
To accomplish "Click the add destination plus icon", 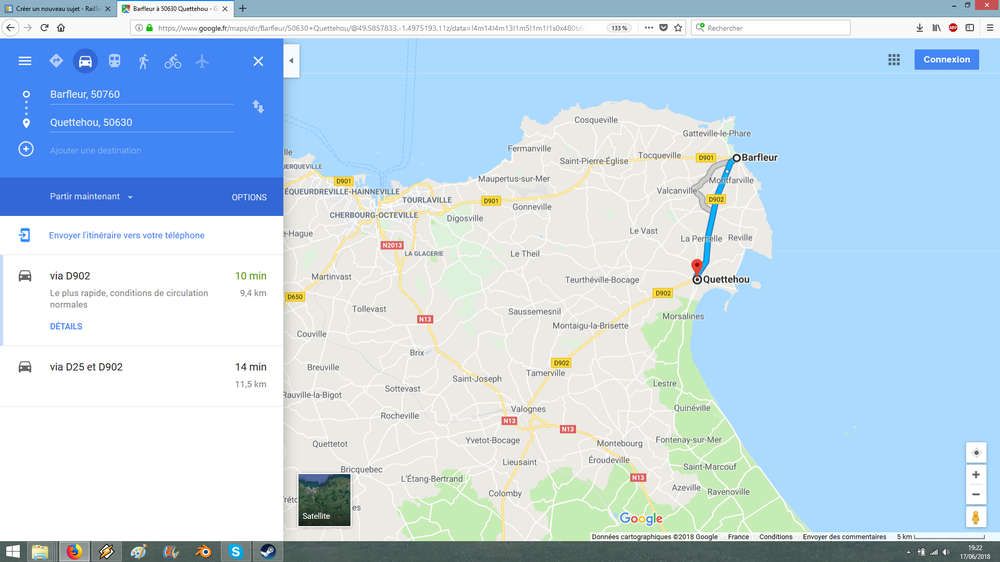I will point(26,149).
